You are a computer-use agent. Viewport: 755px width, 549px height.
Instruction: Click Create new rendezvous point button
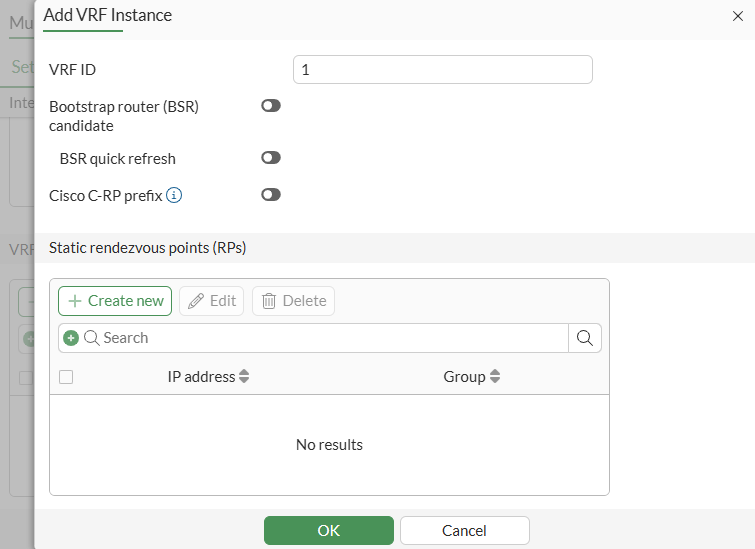point(115,301)
